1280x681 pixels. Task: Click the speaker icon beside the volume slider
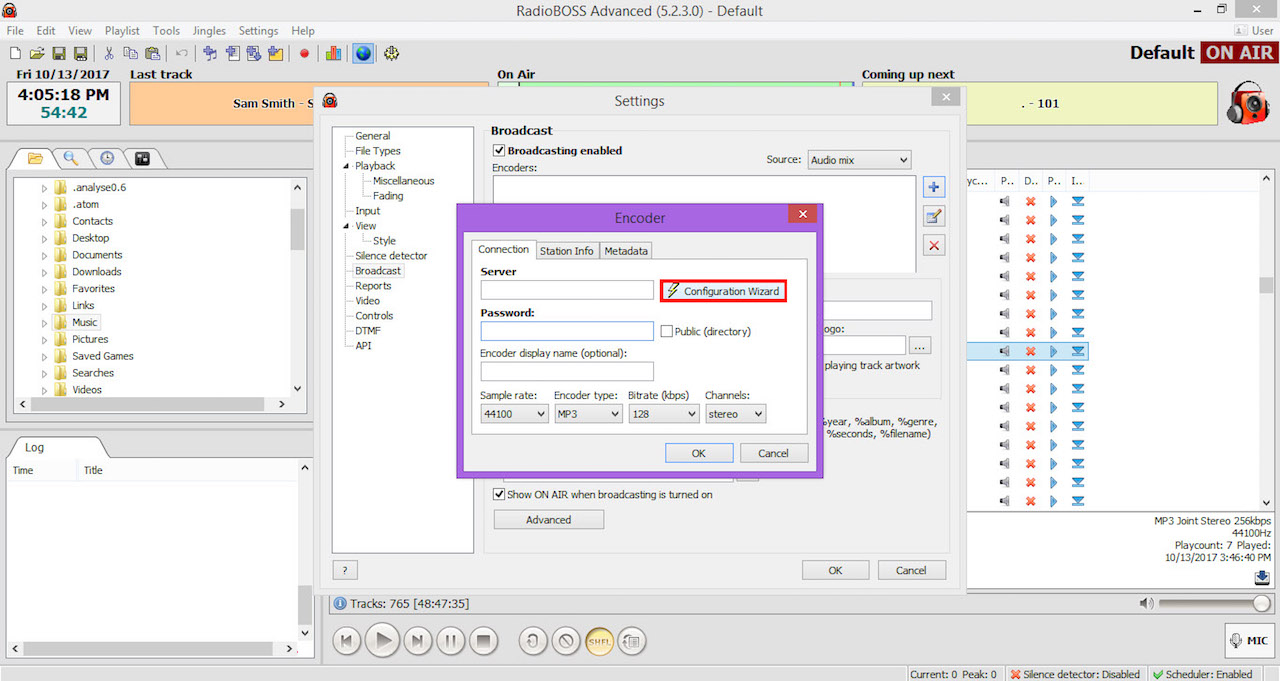tap(1146, 603)
